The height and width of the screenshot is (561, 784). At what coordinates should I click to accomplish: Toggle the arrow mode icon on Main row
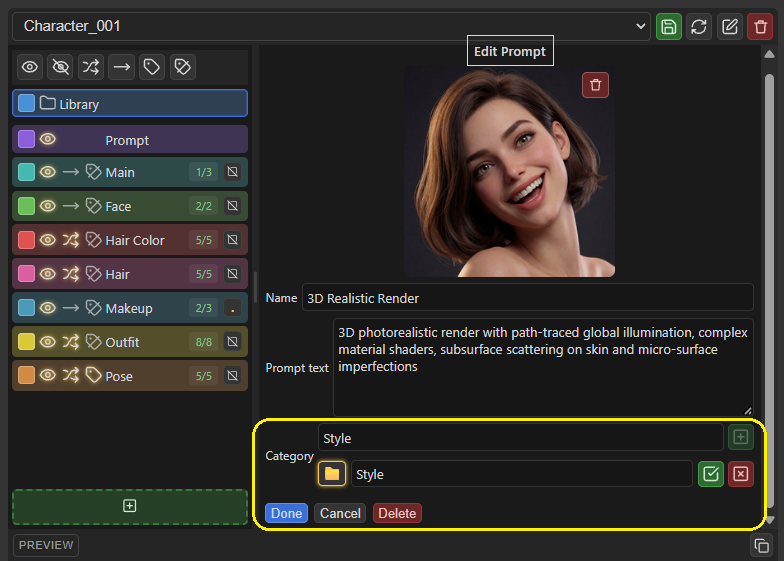point(70,172)
